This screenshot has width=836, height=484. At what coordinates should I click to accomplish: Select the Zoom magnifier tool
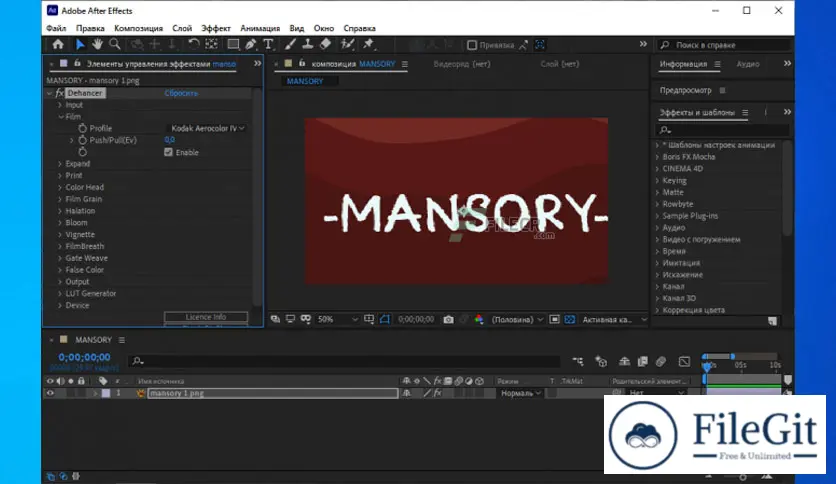point(115,45)
